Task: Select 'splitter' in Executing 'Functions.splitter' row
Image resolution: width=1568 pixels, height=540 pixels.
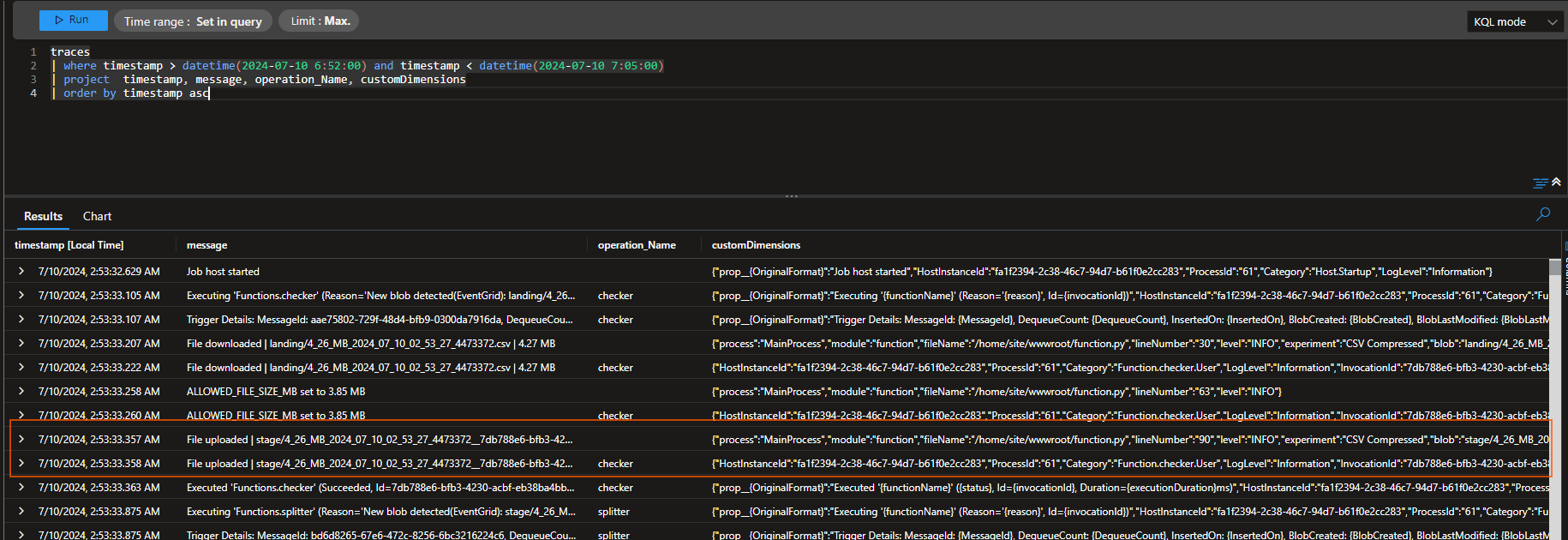Action: (613, 511)
